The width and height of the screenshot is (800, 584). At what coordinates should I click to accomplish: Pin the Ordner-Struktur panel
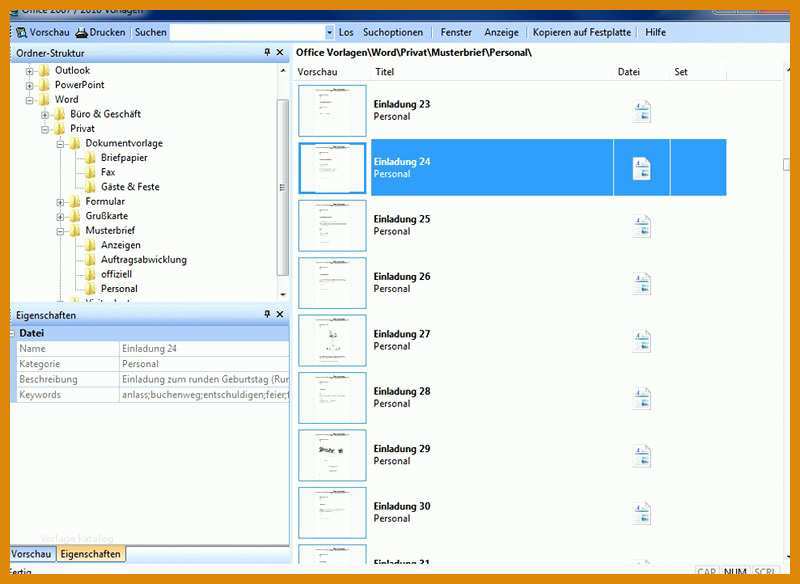267,52
